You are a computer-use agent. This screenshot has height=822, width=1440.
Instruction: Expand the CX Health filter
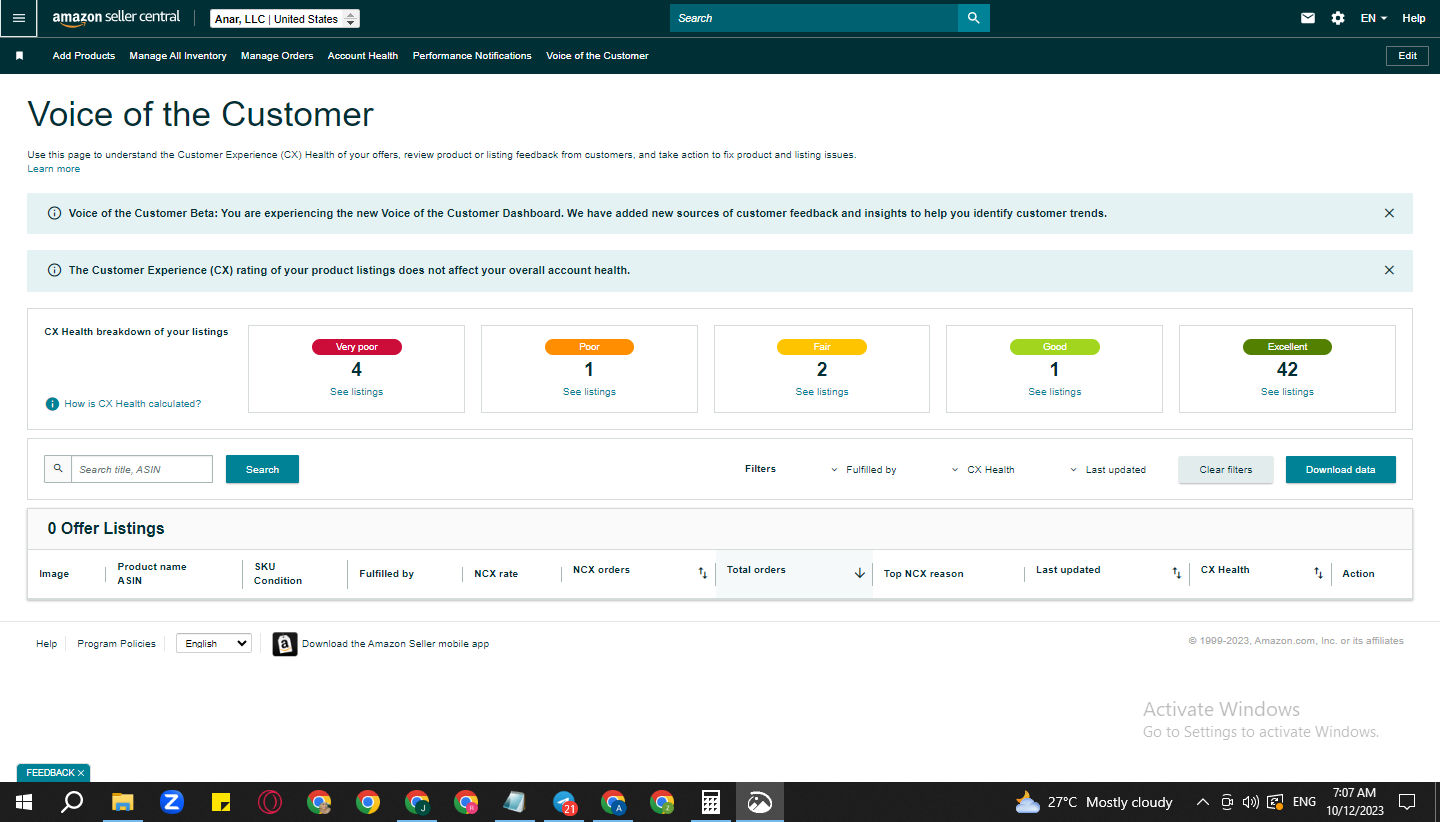(983, 470)
